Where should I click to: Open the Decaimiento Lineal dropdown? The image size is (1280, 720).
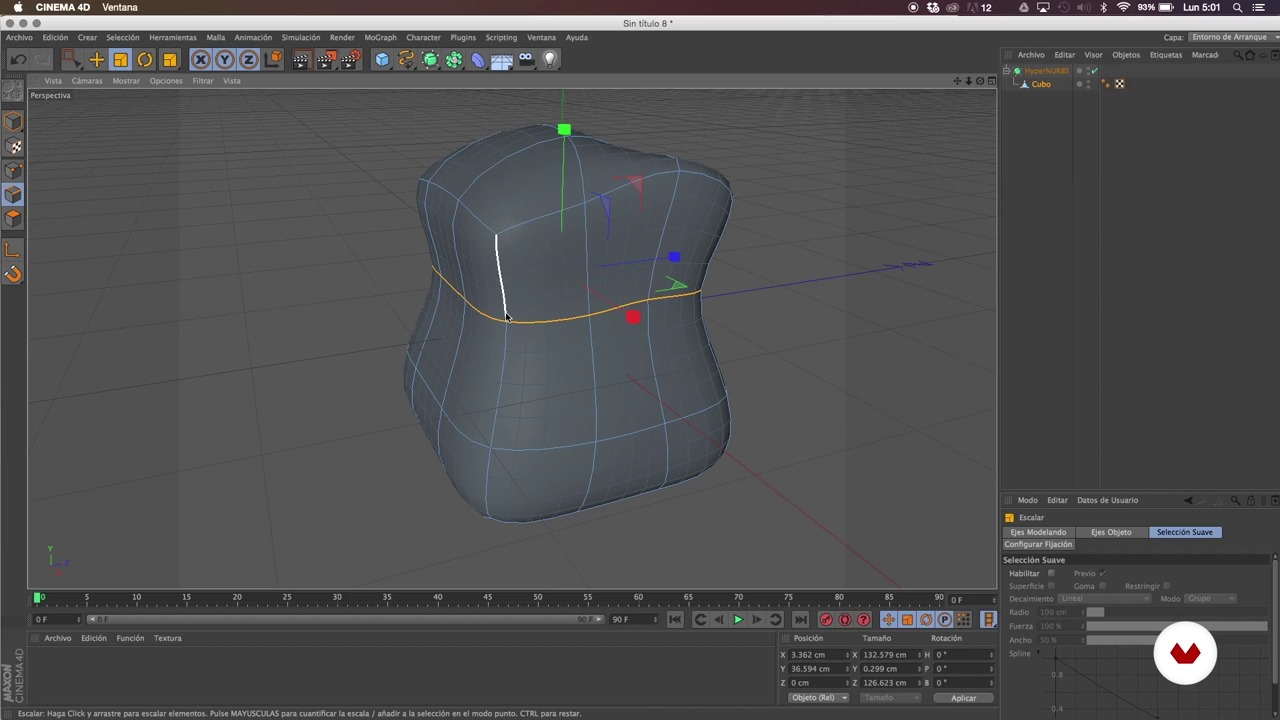click(1104, 598)
